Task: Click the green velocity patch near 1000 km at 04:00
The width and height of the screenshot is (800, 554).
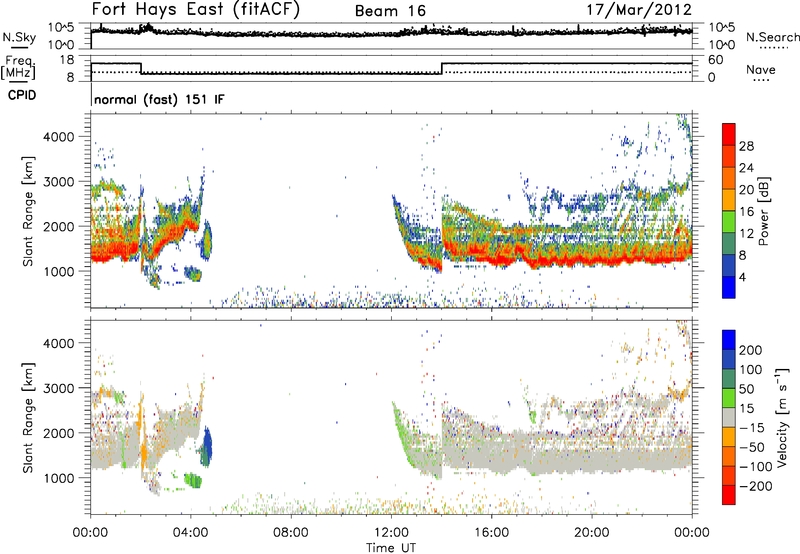Action: (x=193, y=480)
